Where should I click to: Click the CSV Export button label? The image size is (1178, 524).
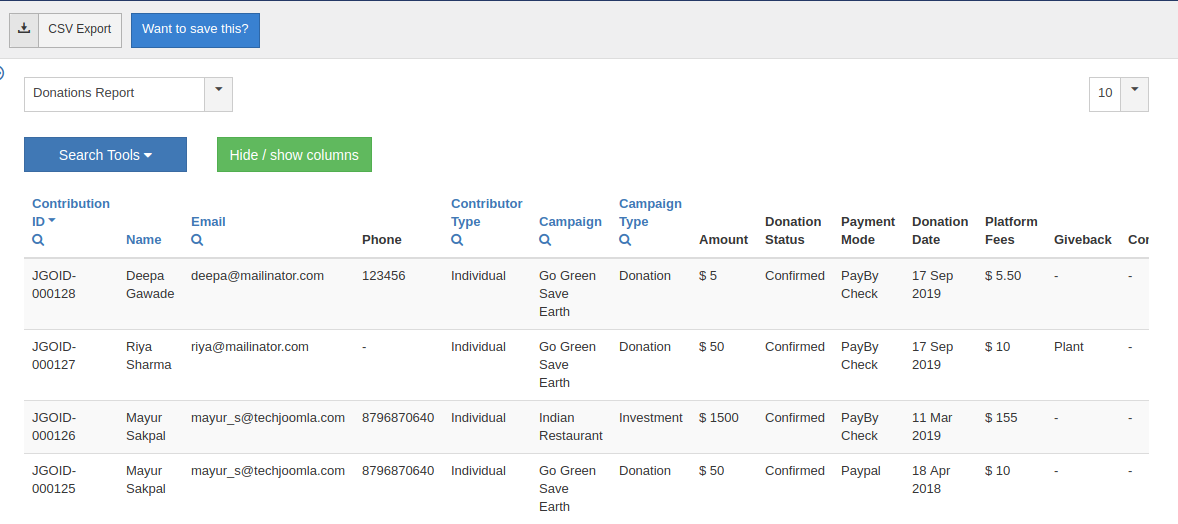[x=80, y=29]
